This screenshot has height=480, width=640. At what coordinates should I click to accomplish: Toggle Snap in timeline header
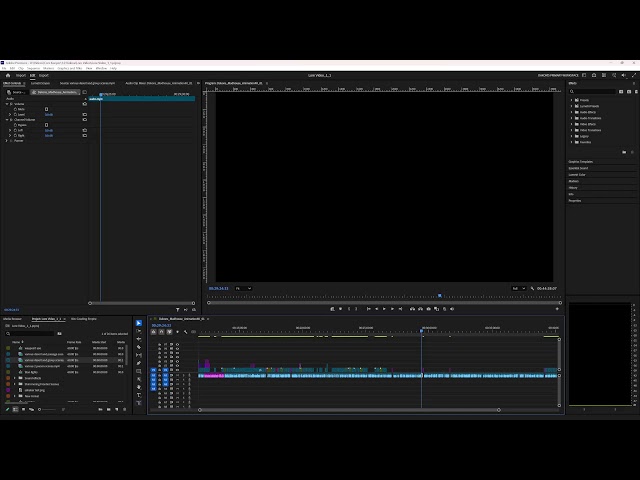162,332
